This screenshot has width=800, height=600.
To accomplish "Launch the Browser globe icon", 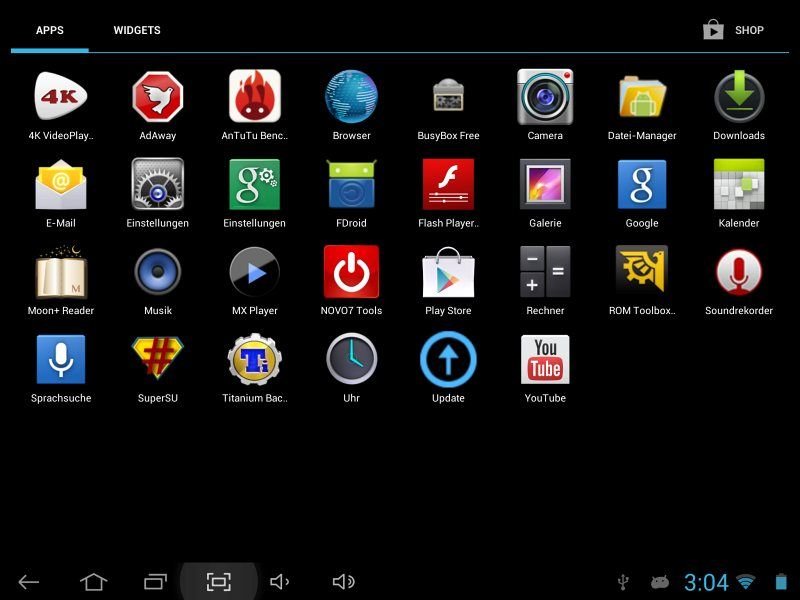I will pyautogui.click(x=351, y=96).
